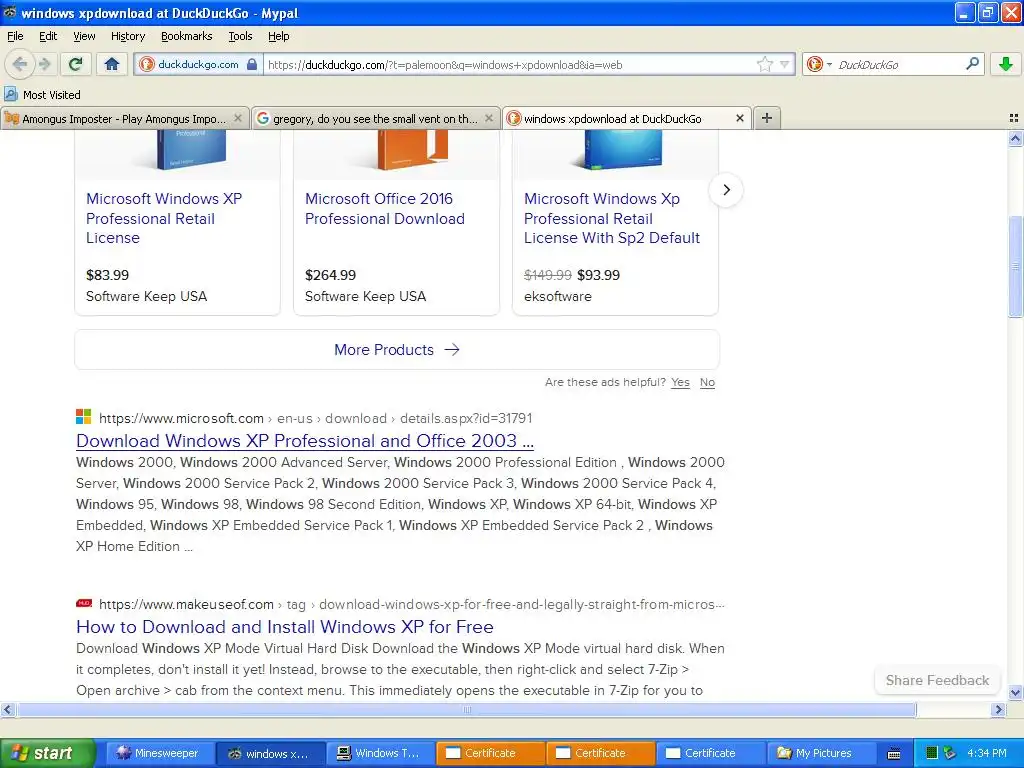Click the search magnifier icon
The image size is (1024, 768).
(972, 64)
